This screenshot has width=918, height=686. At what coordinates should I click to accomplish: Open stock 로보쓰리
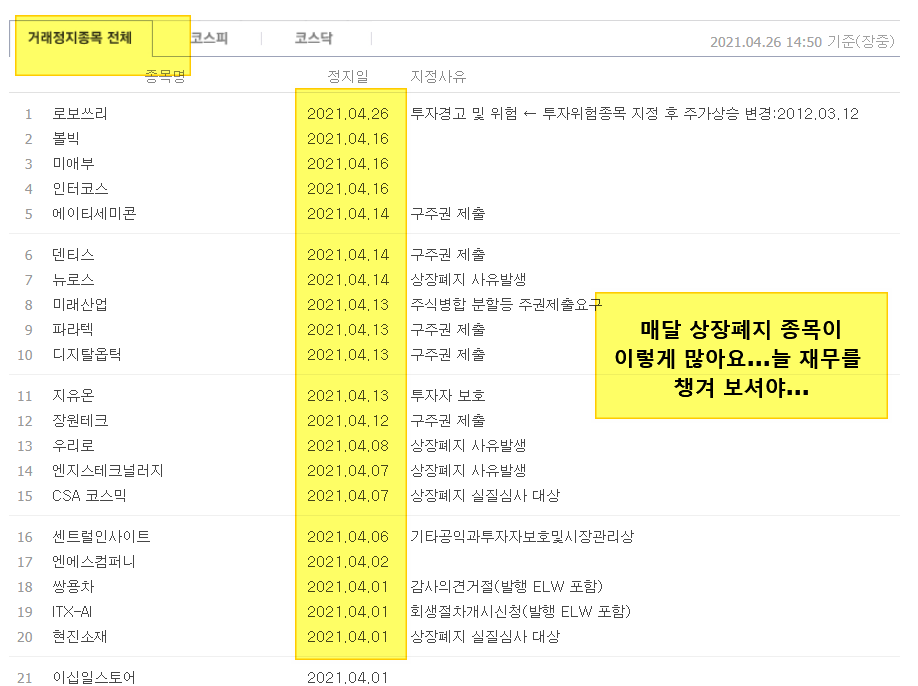80,114
